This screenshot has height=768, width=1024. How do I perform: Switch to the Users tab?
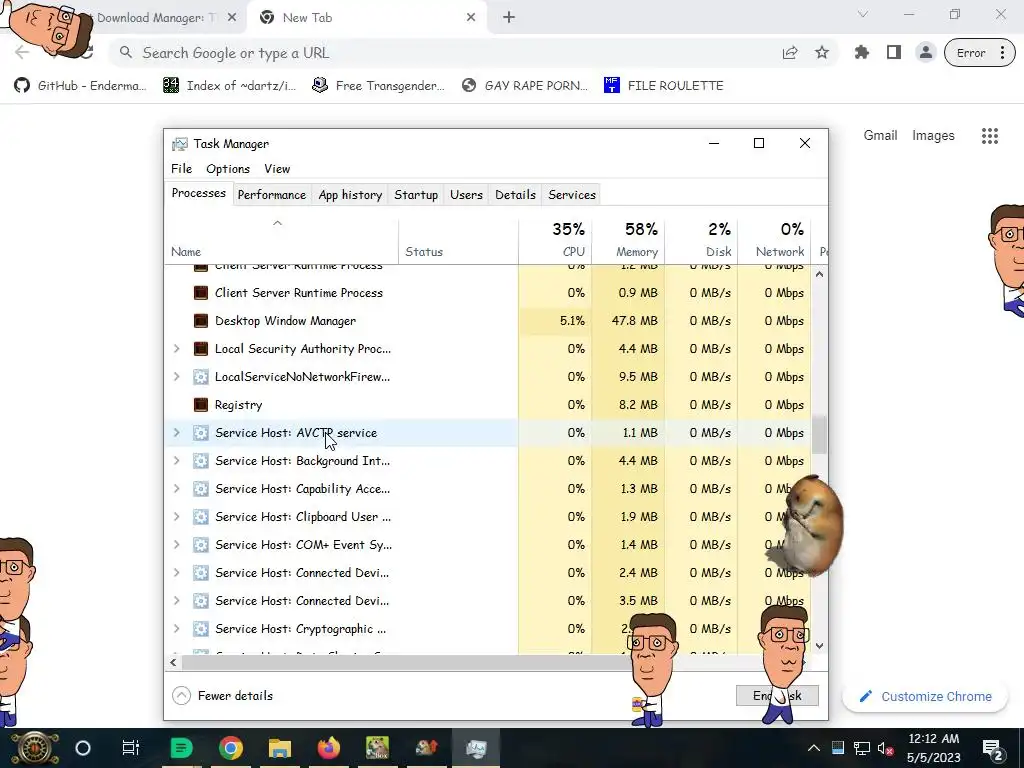(x=466, y=195)
